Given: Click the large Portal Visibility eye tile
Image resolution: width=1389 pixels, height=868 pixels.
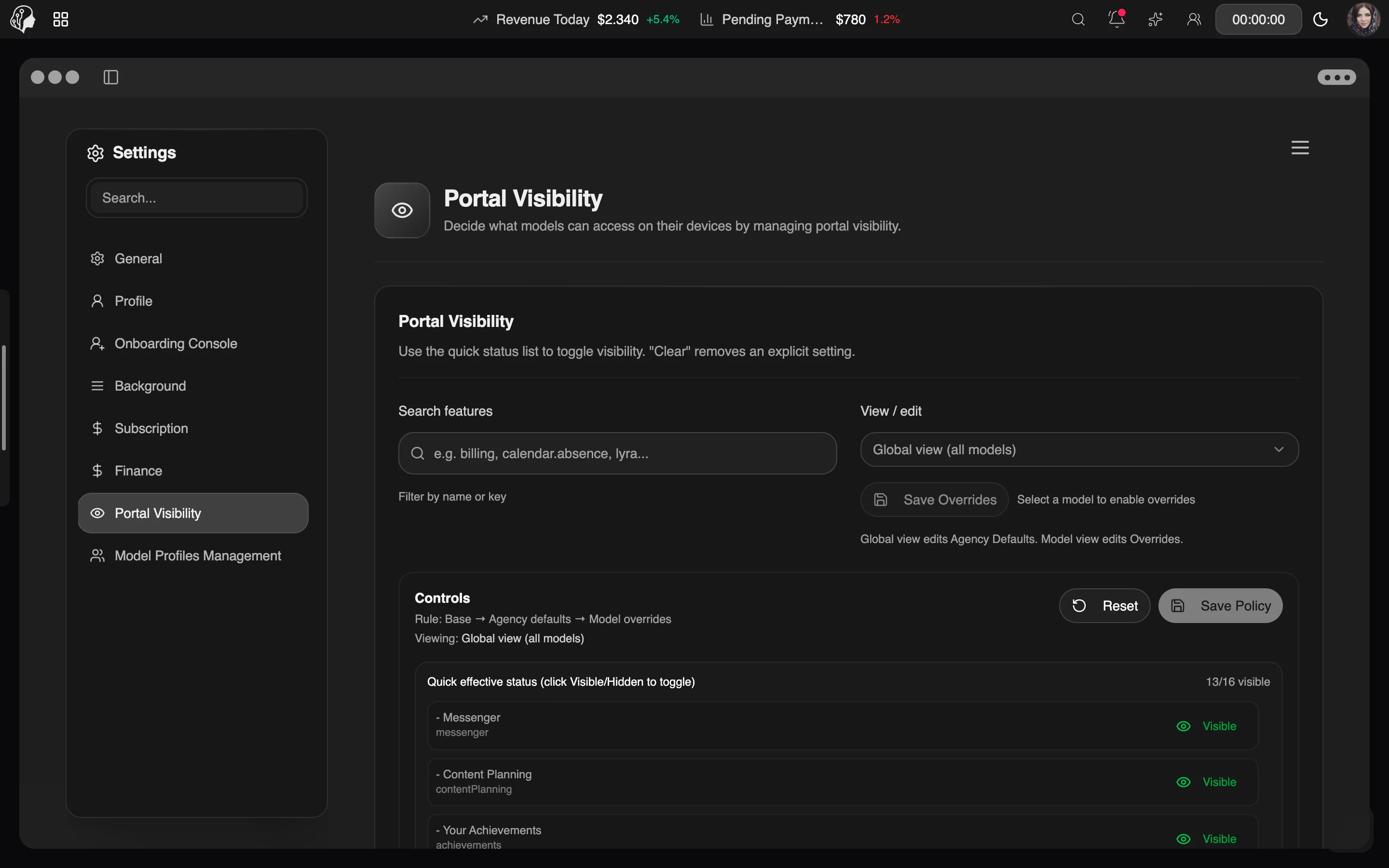Looking at the screenshot, I should [x=402, y=210].
